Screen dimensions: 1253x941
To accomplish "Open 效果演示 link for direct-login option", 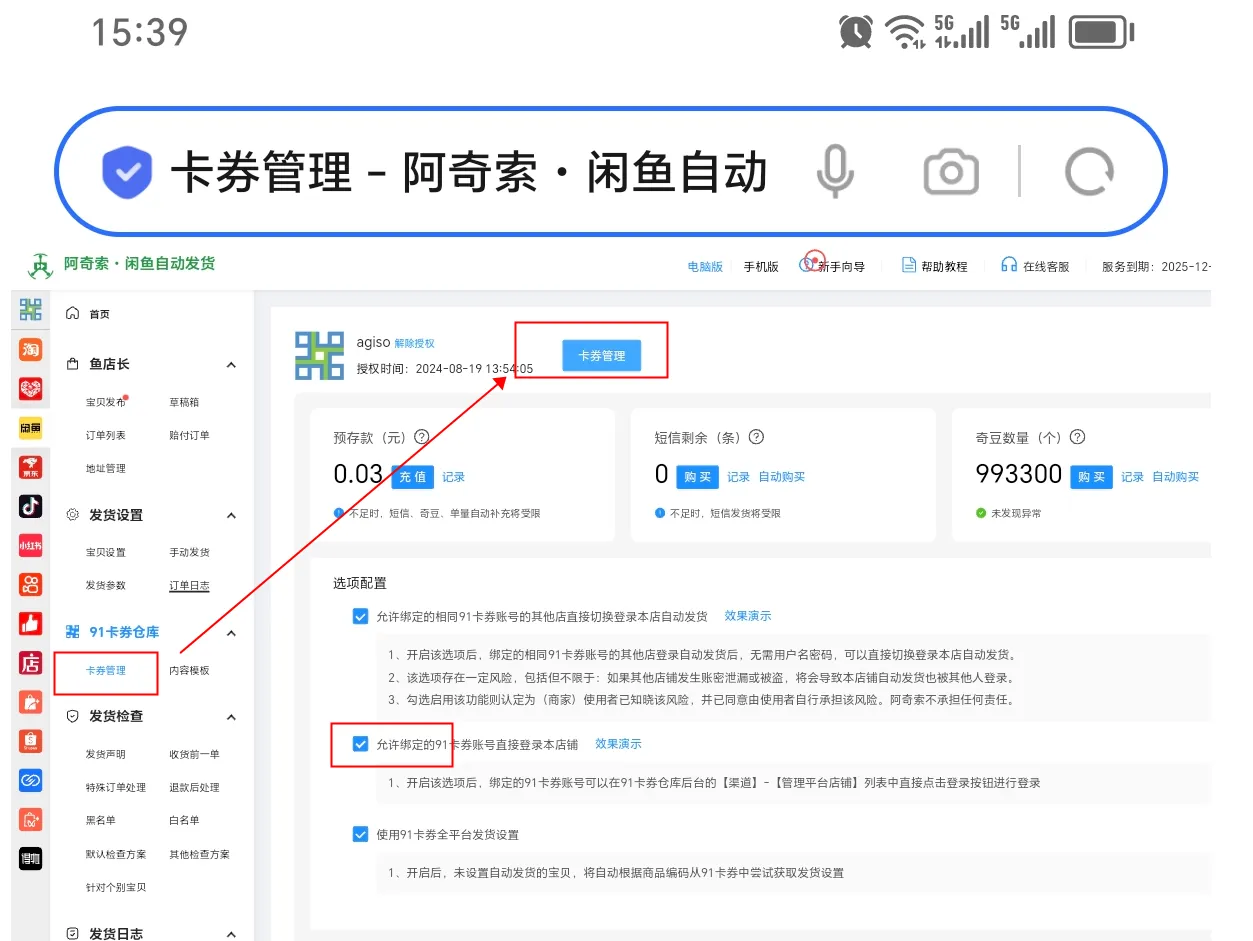I will tap(618, 744).
